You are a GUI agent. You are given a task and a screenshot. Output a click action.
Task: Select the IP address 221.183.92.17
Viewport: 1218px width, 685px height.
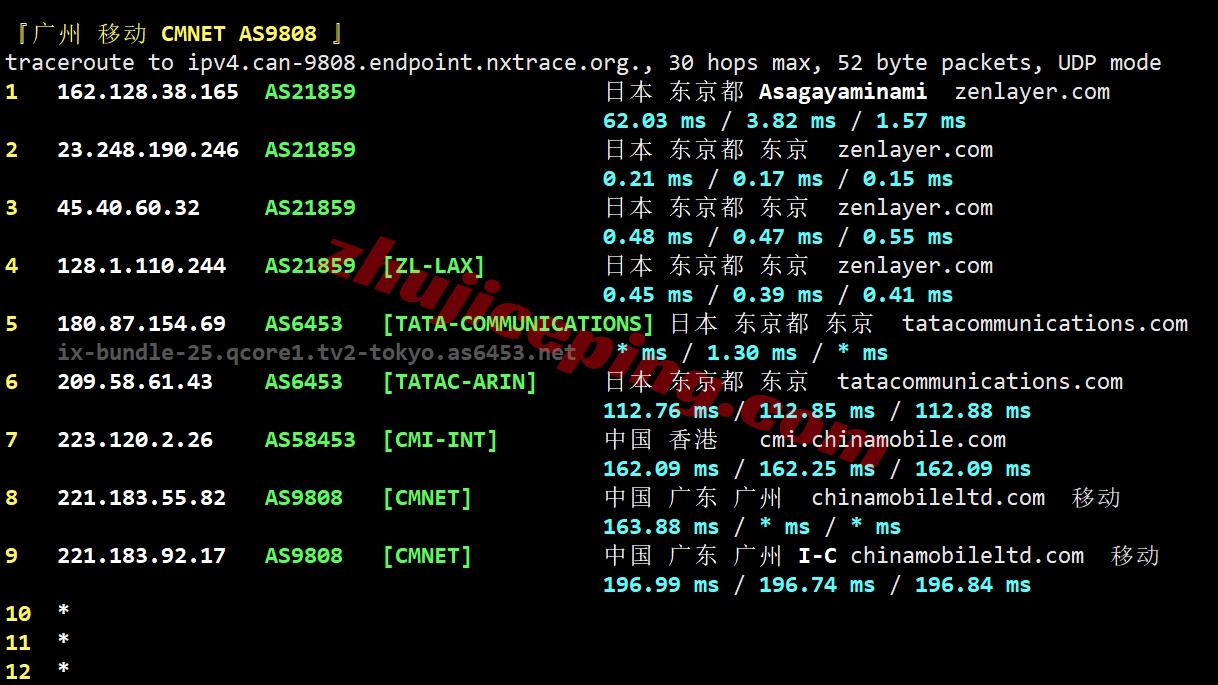pos(141,556)
